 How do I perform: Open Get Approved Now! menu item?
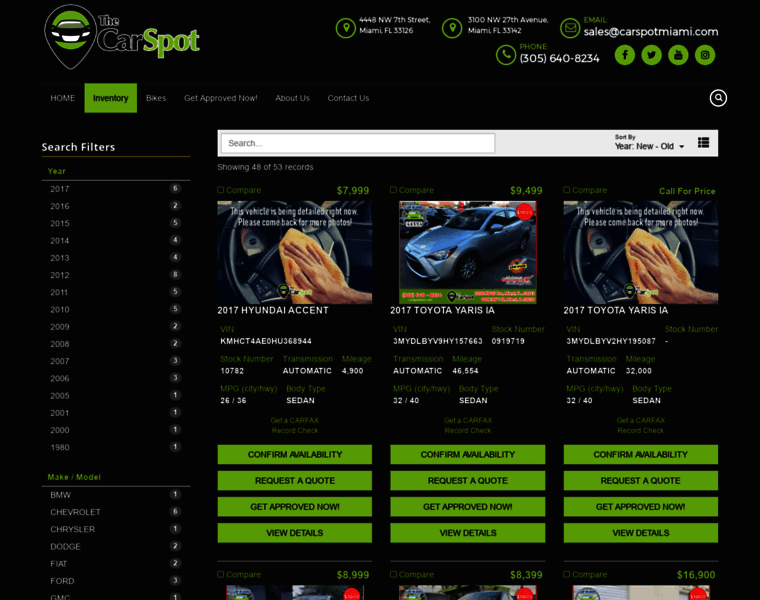(221, 98)
